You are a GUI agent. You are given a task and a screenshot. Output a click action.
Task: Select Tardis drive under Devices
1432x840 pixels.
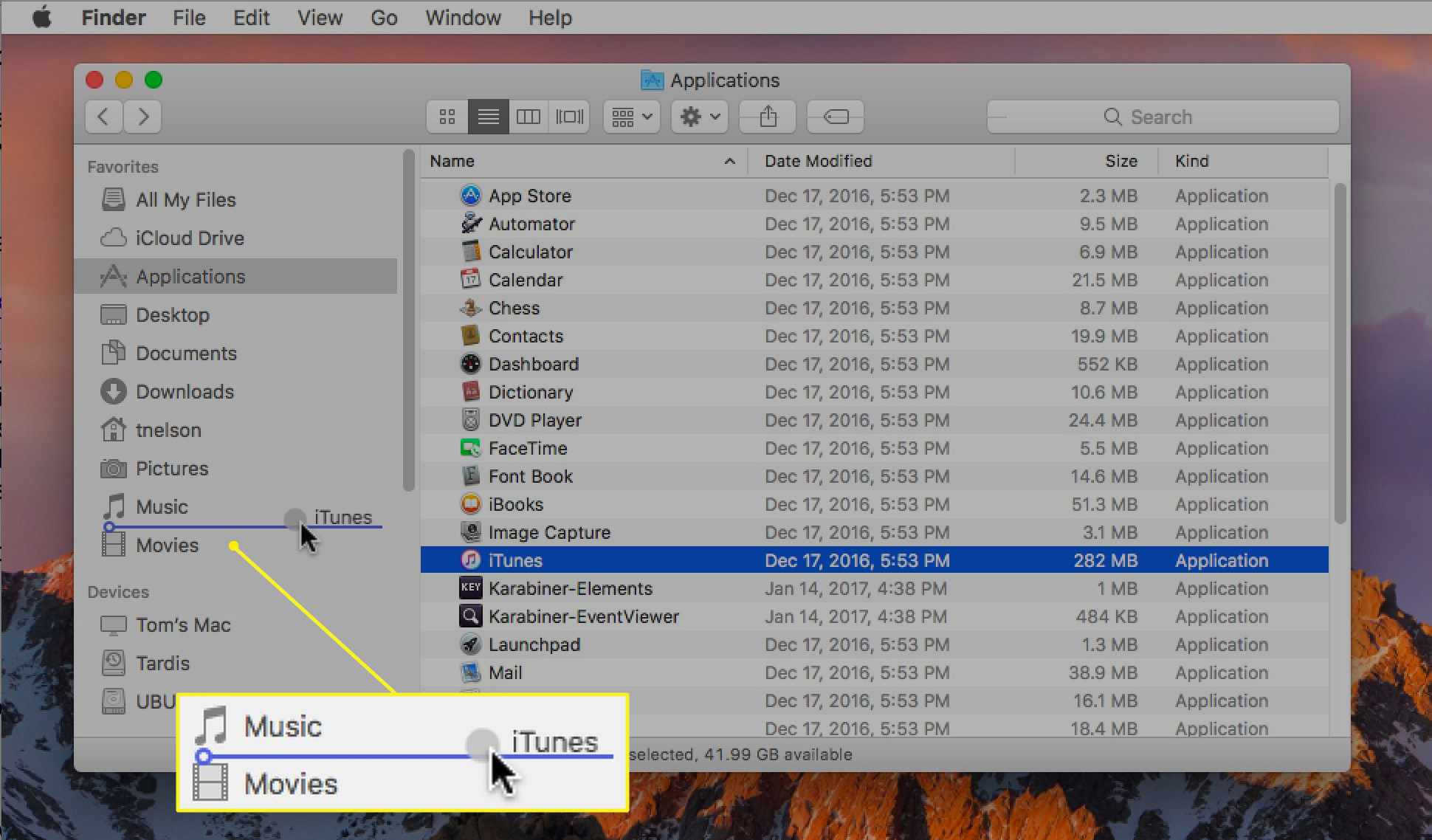[x=236, y=664]
